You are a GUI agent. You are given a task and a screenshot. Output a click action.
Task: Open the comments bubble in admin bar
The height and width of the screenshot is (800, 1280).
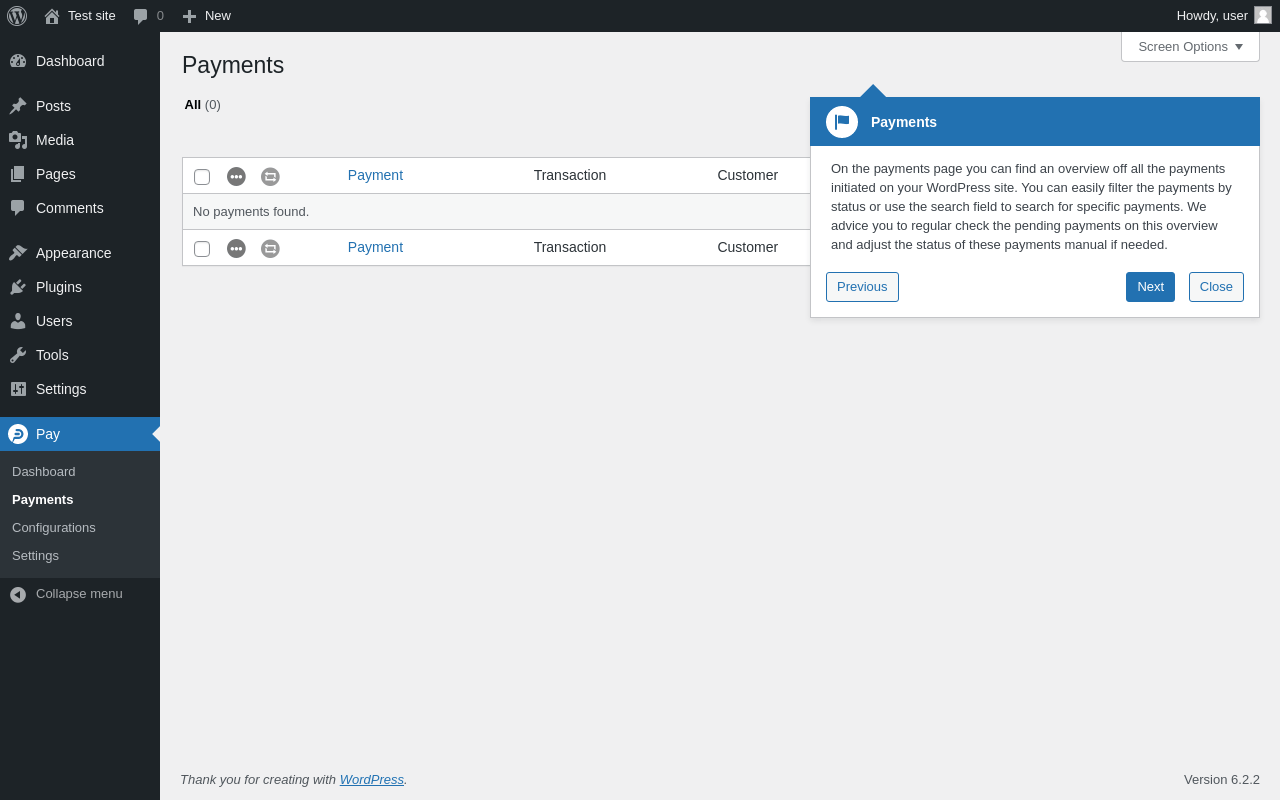point(148,16)
